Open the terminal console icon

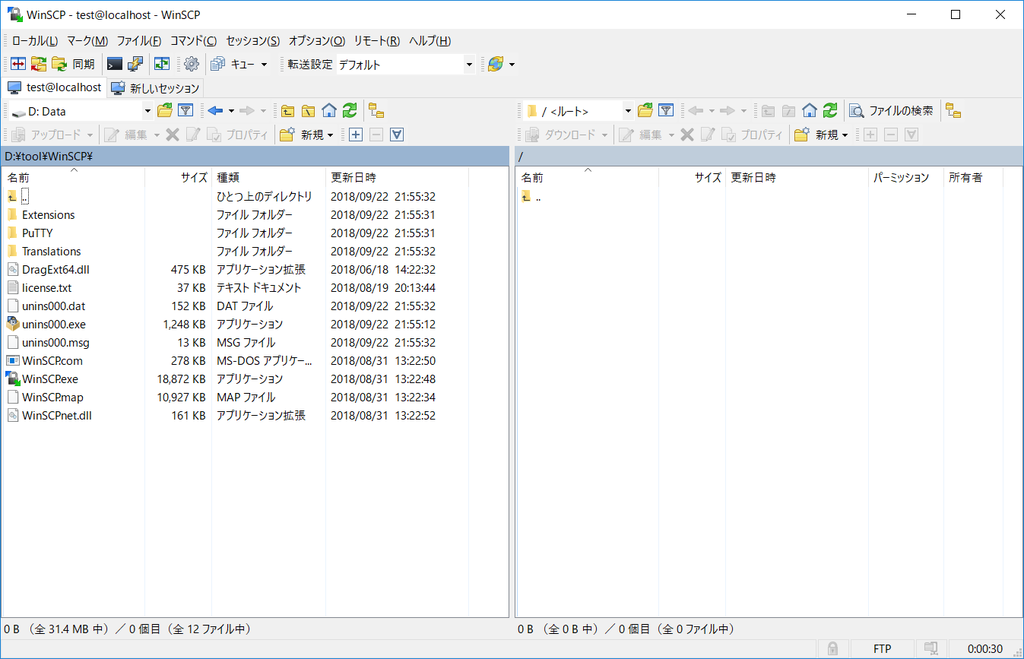pyautogui.click(x=114, y=64)
